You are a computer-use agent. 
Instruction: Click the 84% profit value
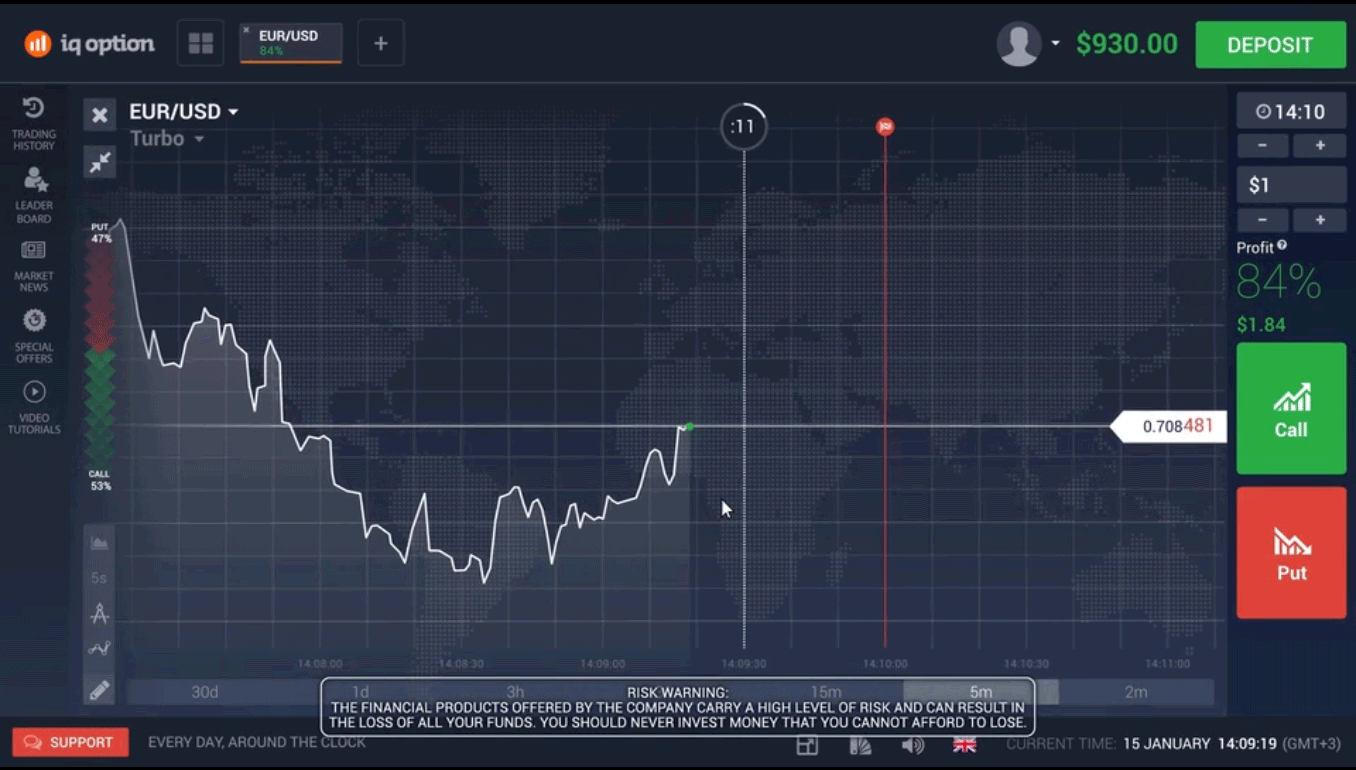pyautogui.click(x=1278, y=282)
